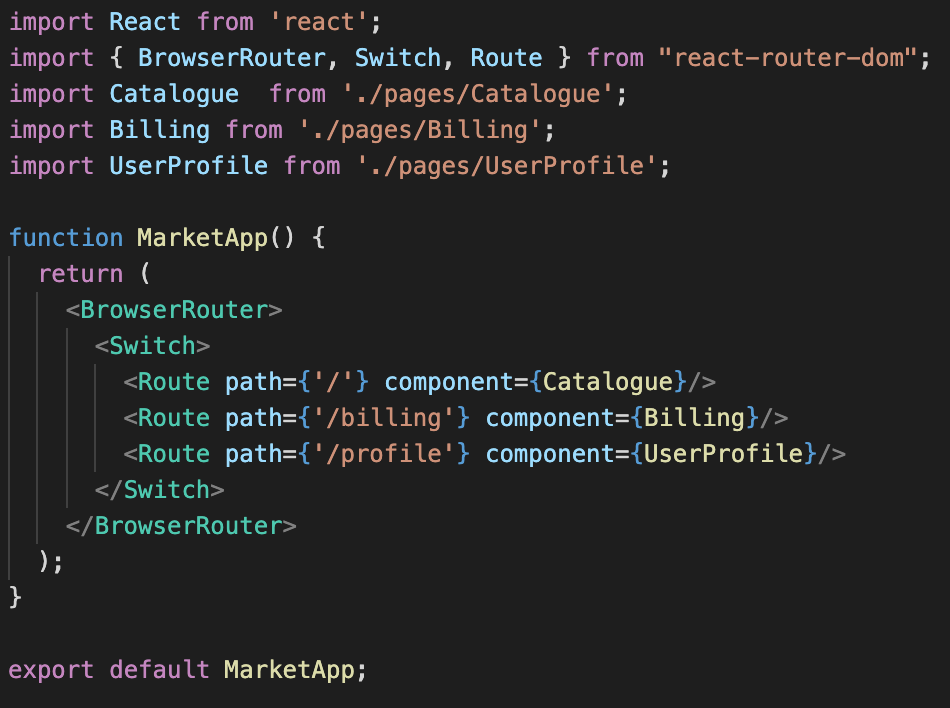Click the '/billing' path string

[x=384, y=418]
